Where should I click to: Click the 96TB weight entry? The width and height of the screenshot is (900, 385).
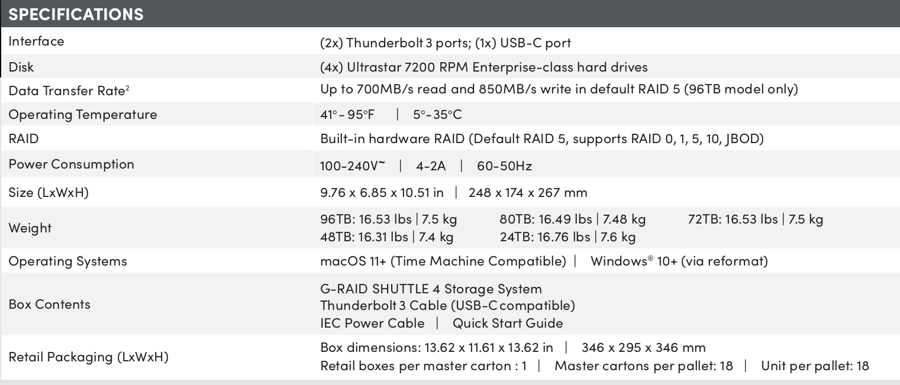(389, 219)
